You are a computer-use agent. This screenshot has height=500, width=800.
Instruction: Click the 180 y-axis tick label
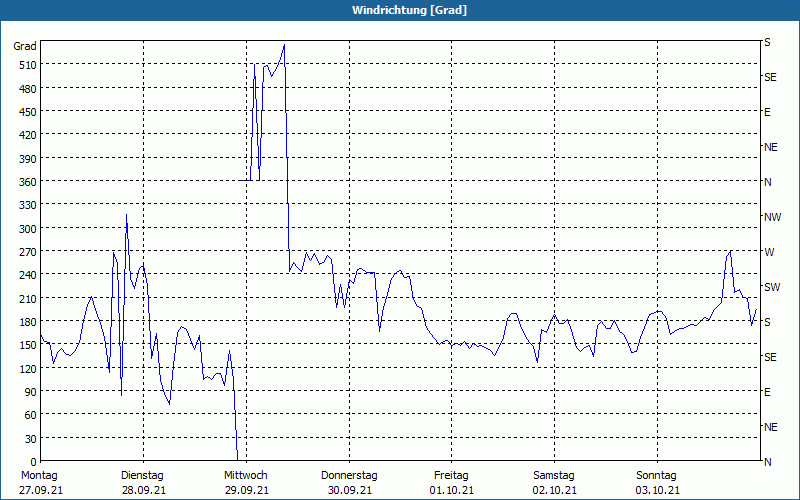coord(26,322)
